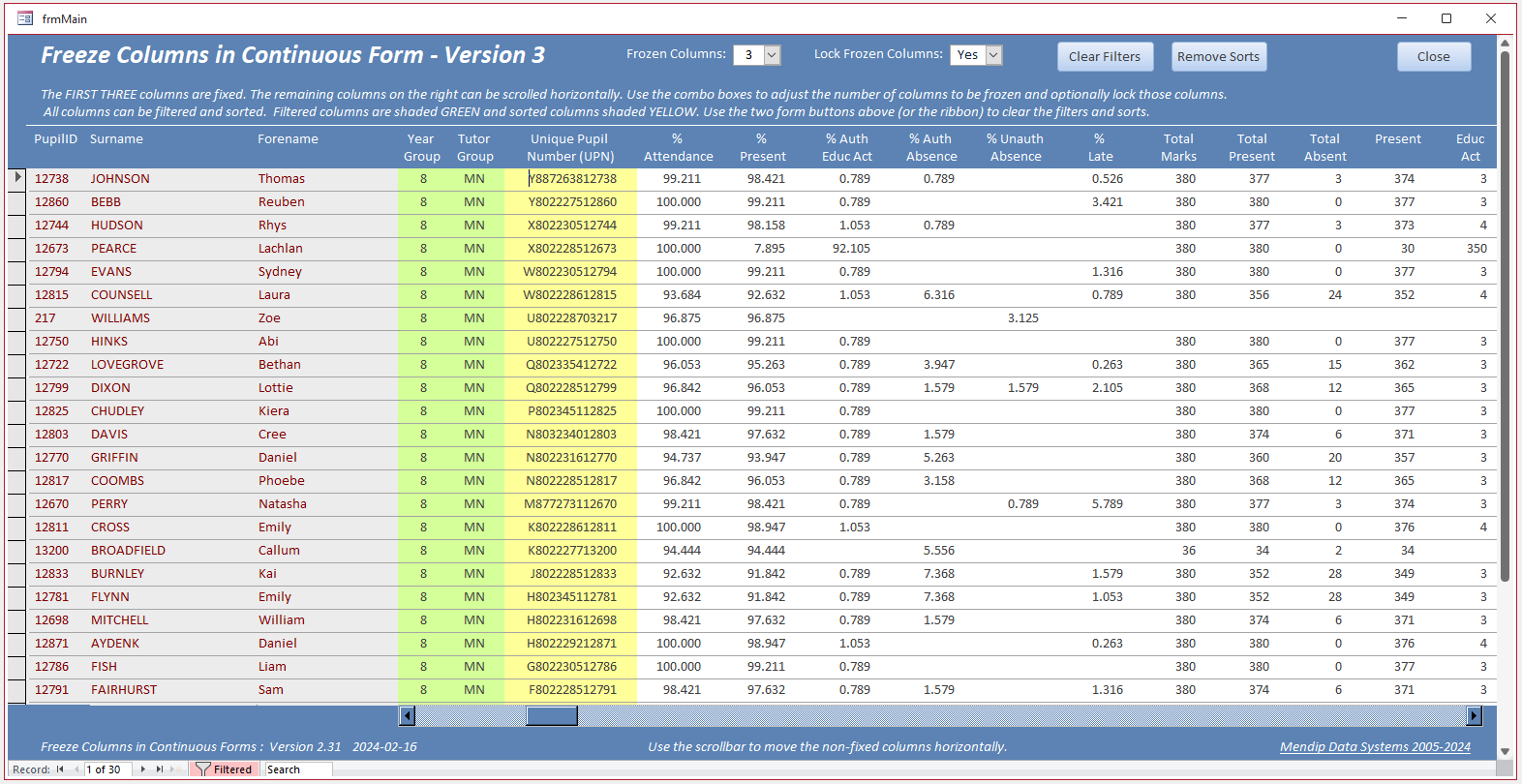This screenshot has width=1522, height=784.
Task: Click the Forename column header
Action: pyautogui.click(x=288, y=139)
